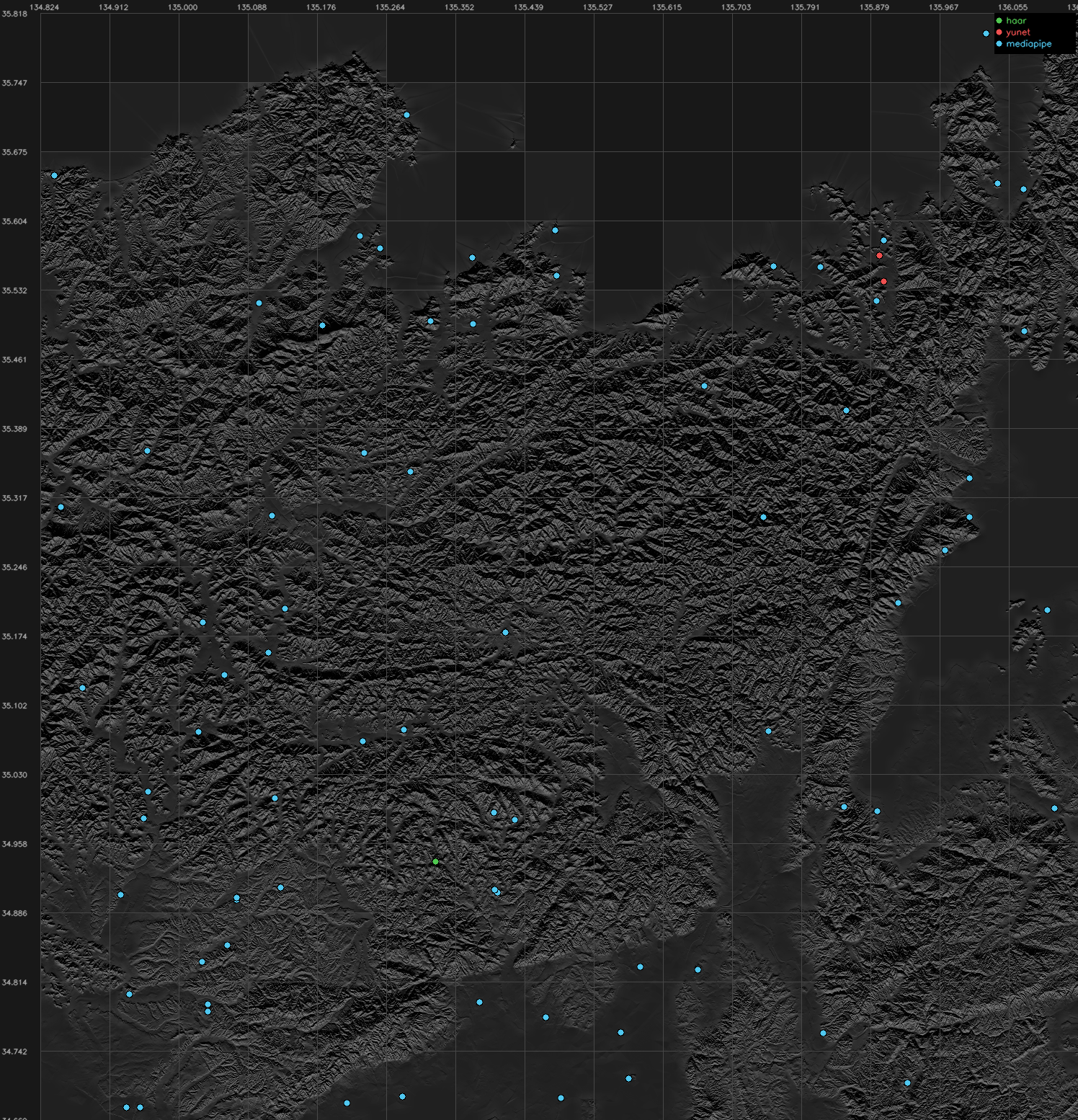Click the lower red yunet data point

(x=883, y=281)
